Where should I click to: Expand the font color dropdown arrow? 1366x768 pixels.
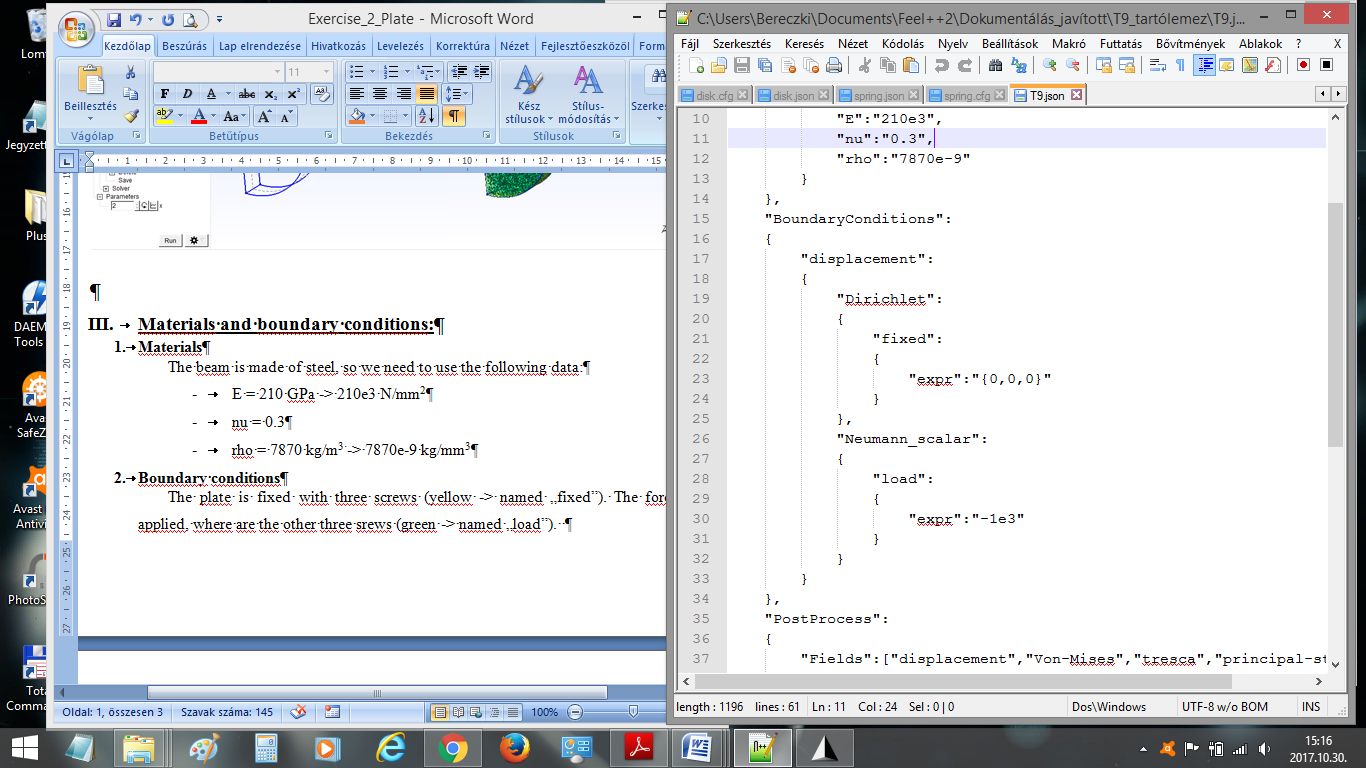[213, 117]
